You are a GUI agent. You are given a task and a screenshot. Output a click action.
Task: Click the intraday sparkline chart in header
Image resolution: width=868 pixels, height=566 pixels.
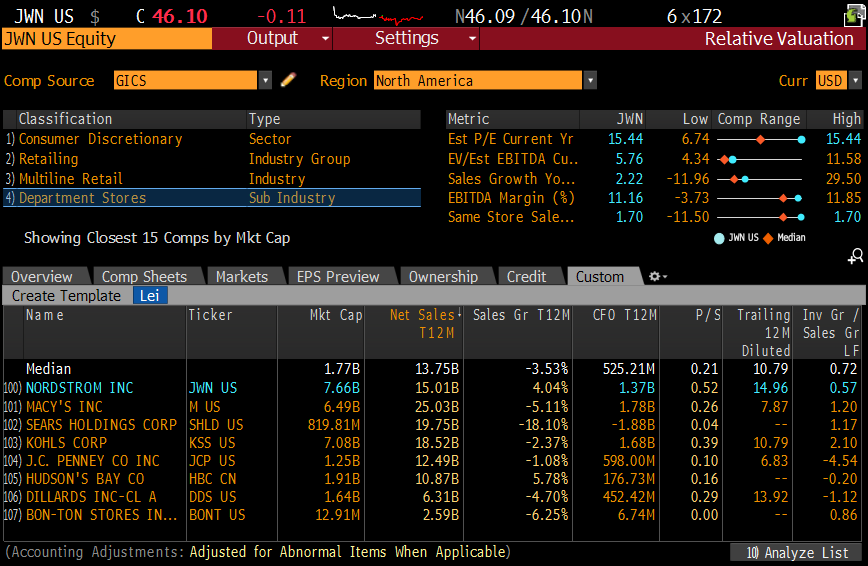[x=378, y=16]
